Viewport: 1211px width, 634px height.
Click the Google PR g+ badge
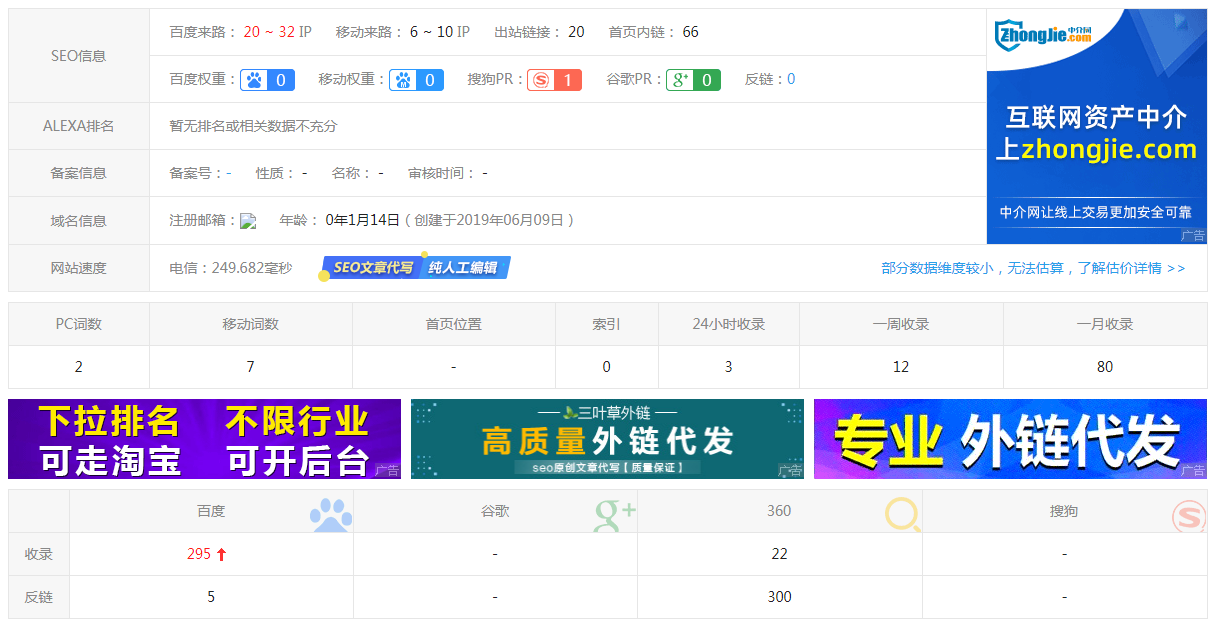tap(693, 80)
